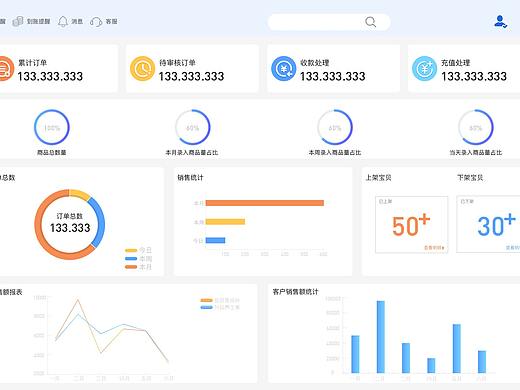Click the blue 30+ count card
This screenshot has height=390, width=520.
tap(488, 225)
